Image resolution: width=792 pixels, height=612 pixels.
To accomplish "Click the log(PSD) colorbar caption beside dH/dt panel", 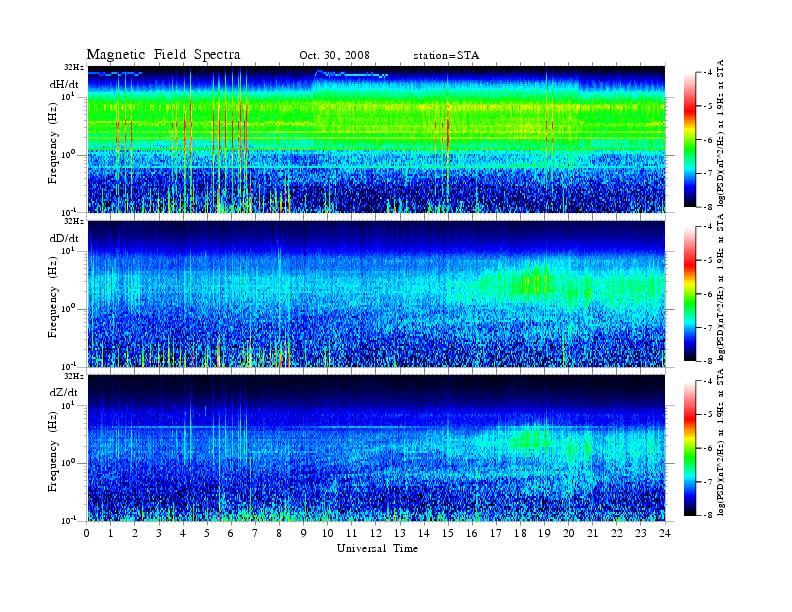I will click(x=721, y=133).
